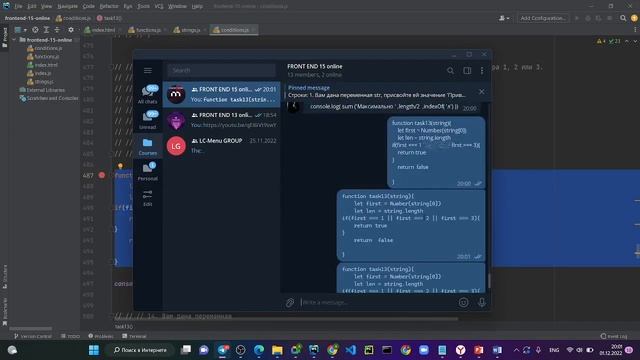The image size is (640, 360).
Task: Open the Edit folders option in Telegram
Action: pyautogui.click(x=148, y=198)
